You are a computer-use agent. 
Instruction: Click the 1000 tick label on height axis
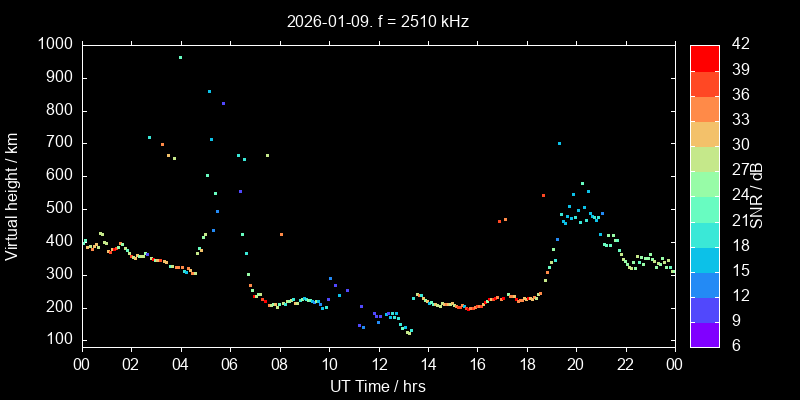click(54, 44)
